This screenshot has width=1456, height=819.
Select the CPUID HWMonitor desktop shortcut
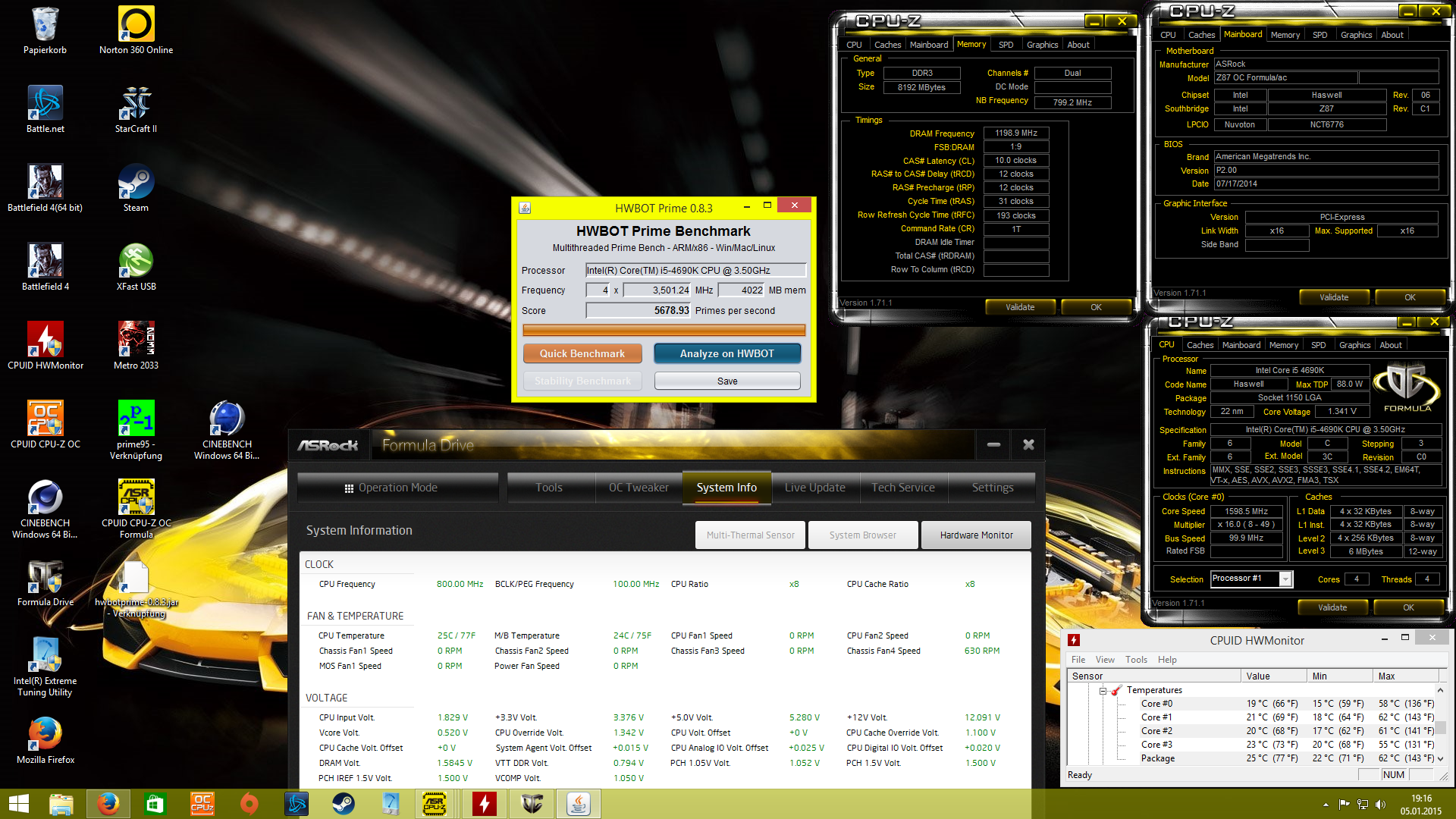tap(45, 346)
